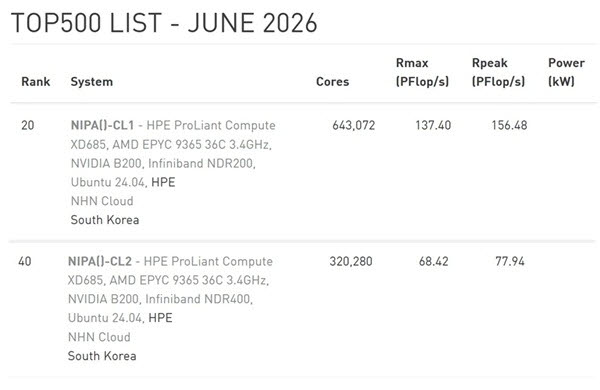This screenshot has width=600, height=390.
Task: Select the 77.94 Rpeak value
Action: coord(510,261)
